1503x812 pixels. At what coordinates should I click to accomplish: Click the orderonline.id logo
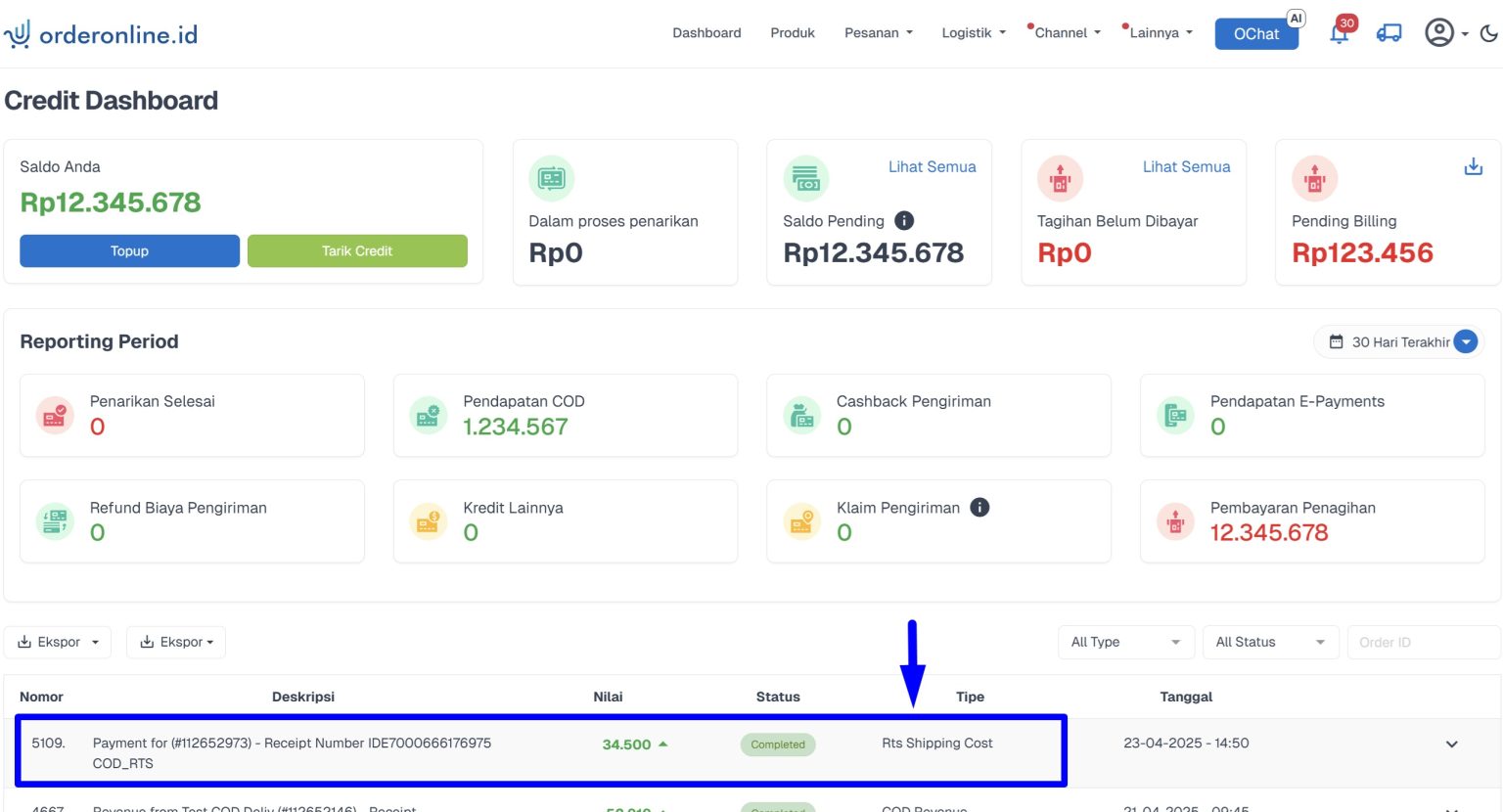click(101, 34)
